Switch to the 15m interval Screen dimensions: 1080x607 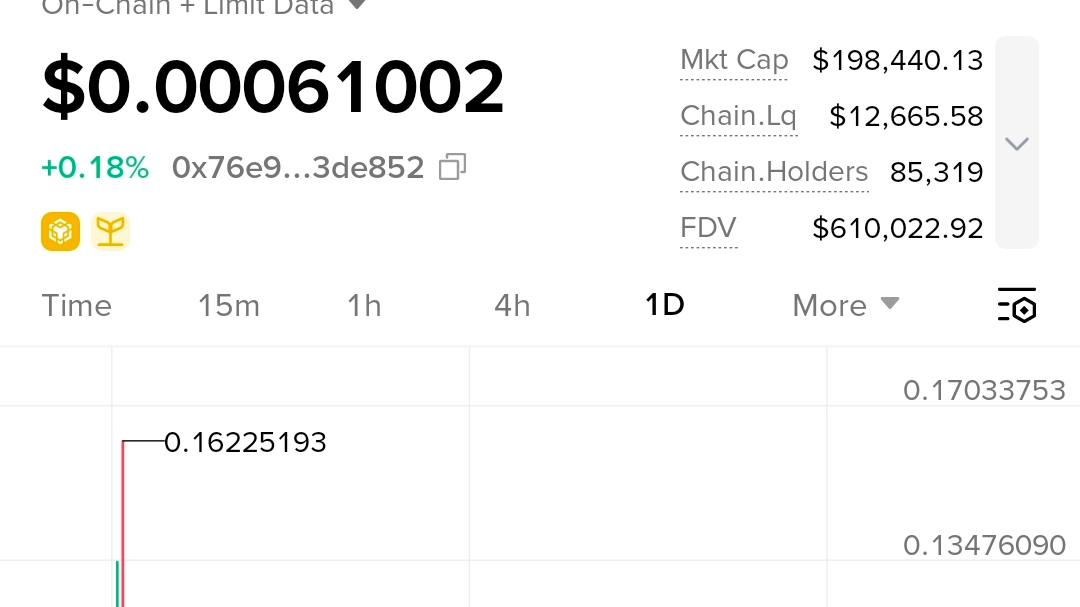[x=229, y=305]
